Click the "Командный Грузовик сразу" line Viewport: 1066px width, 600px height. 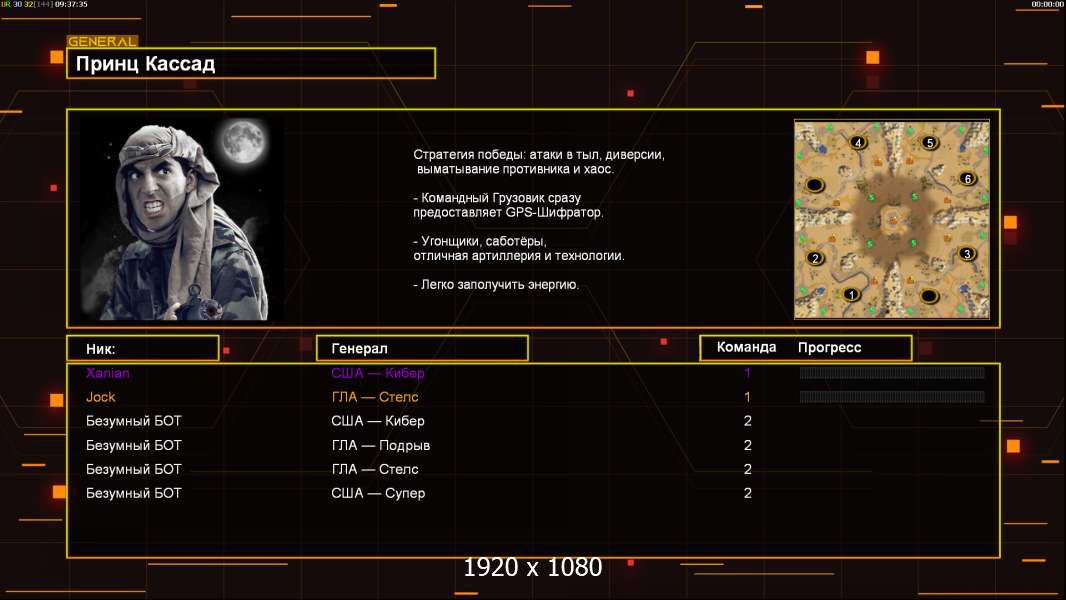tap(497, 198)
